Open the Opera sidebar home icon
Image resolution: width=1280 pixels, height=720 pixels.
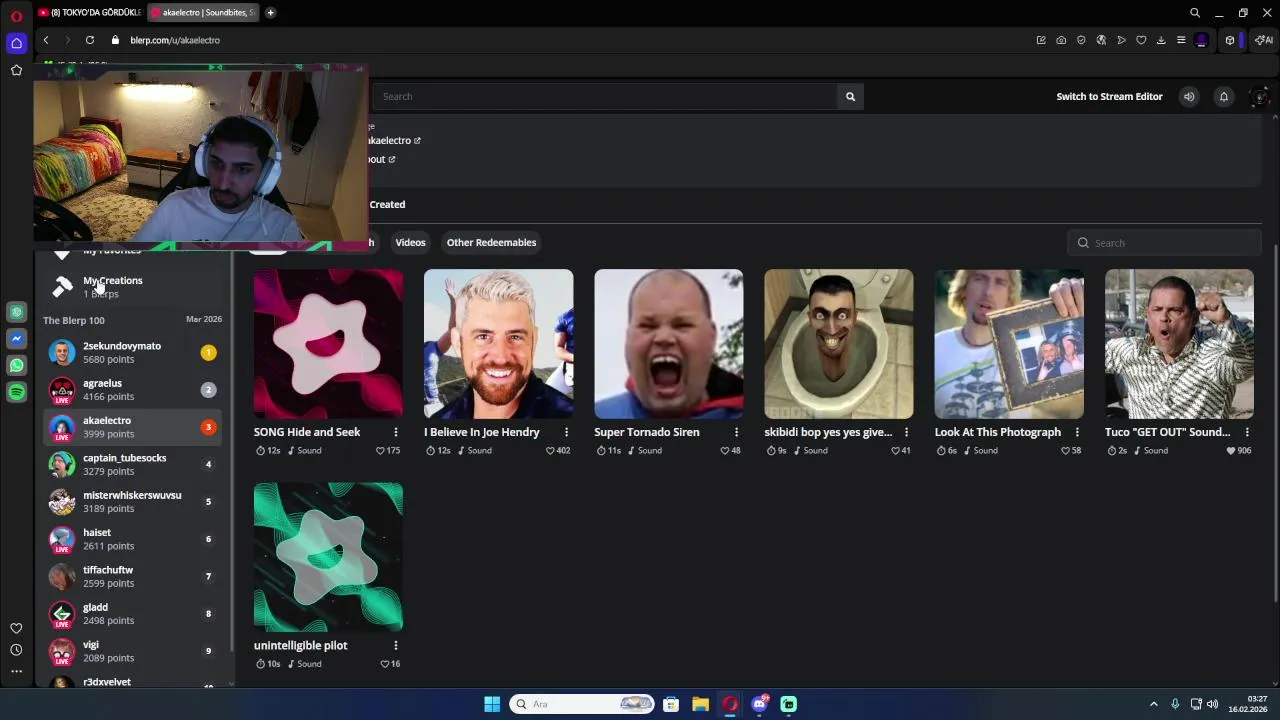pos(16,43)
